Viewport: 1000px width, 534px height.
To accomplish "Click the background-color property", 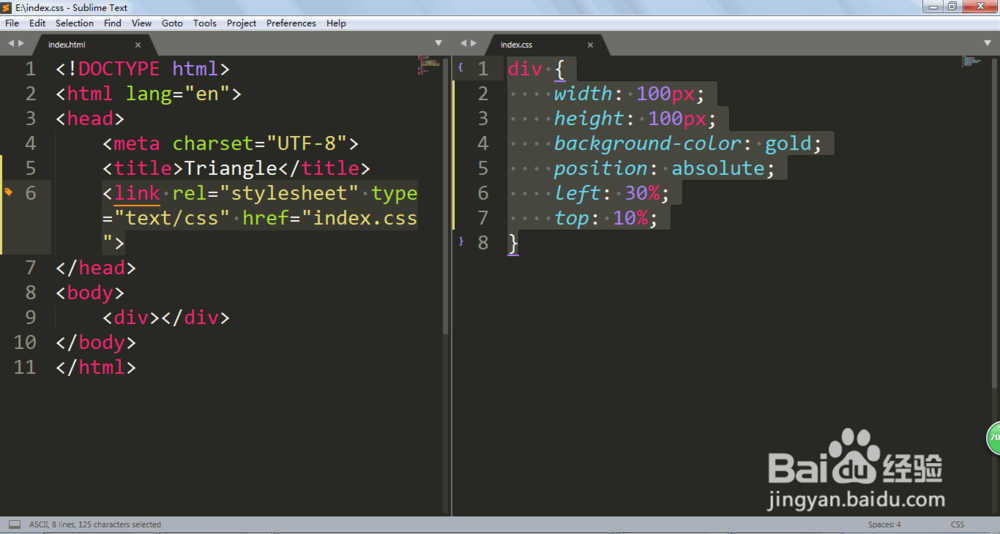I will pos(648,143).
